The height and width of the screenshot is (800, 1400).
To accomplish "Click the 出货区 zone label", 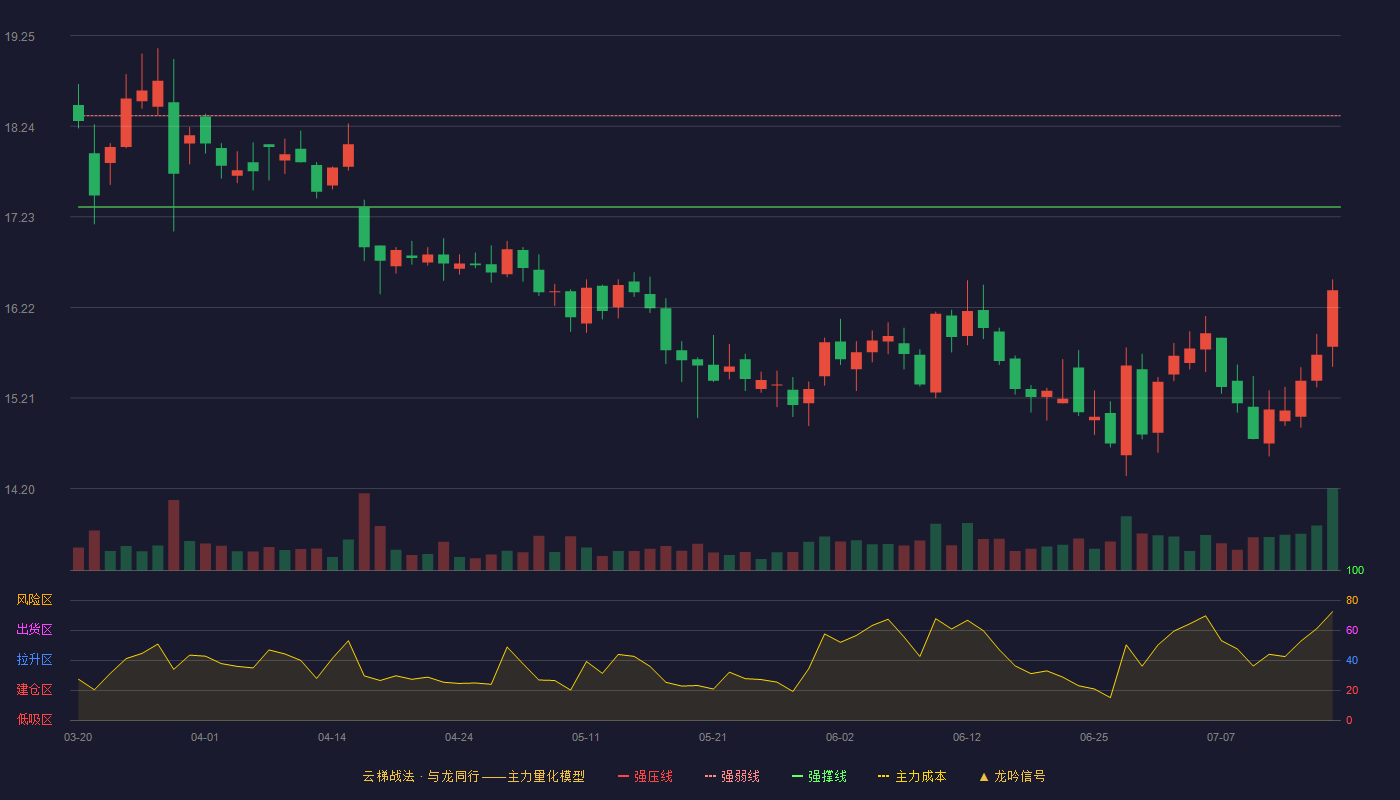I will (x=34, y=630).
